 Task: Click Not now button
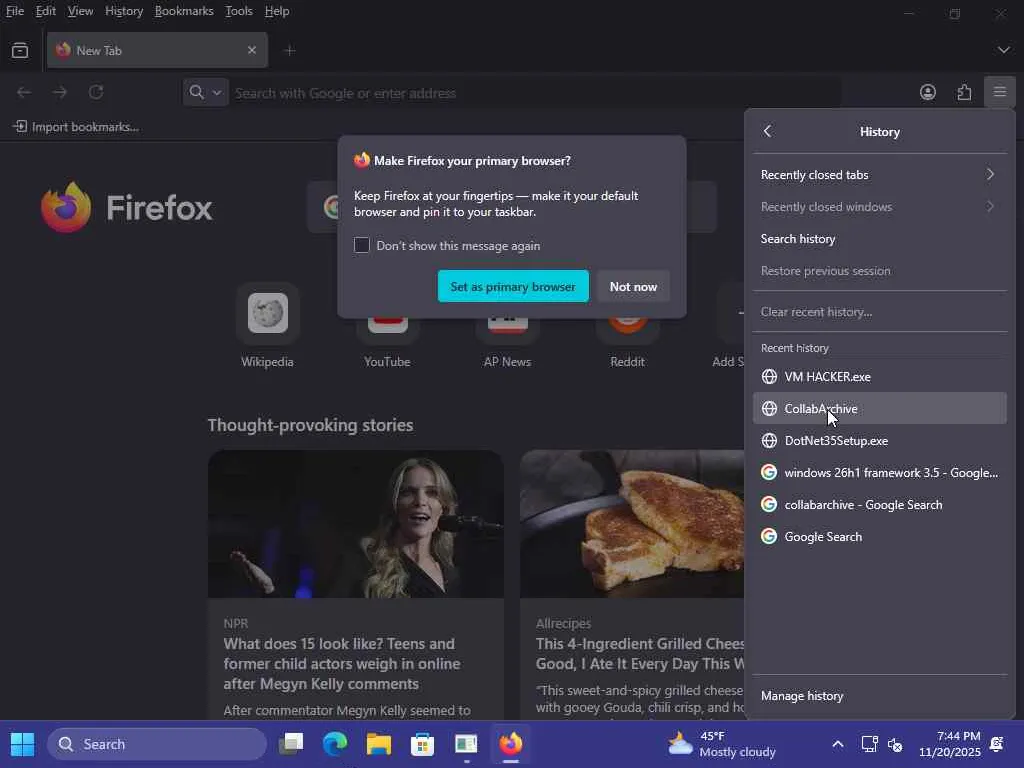(633, 286)
